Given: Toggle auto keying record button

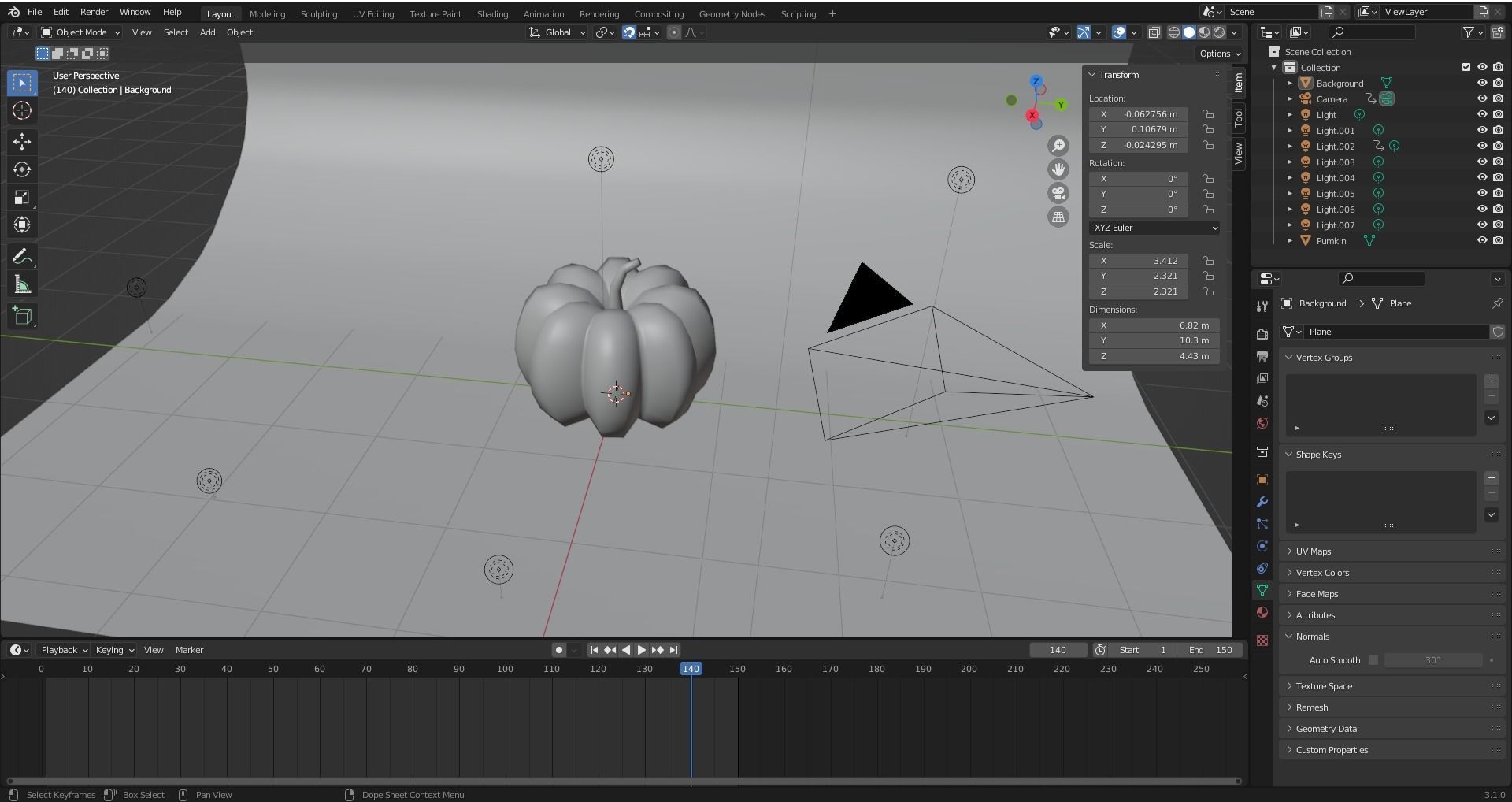Looking at the screenshot, I should click(x=558, y=650).
